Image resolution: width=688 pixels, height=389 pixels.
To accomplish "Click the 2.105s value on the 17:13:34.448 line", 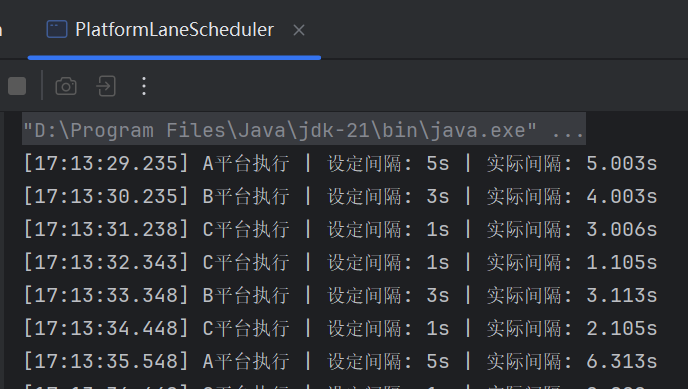I will click(x=621, y=328).
